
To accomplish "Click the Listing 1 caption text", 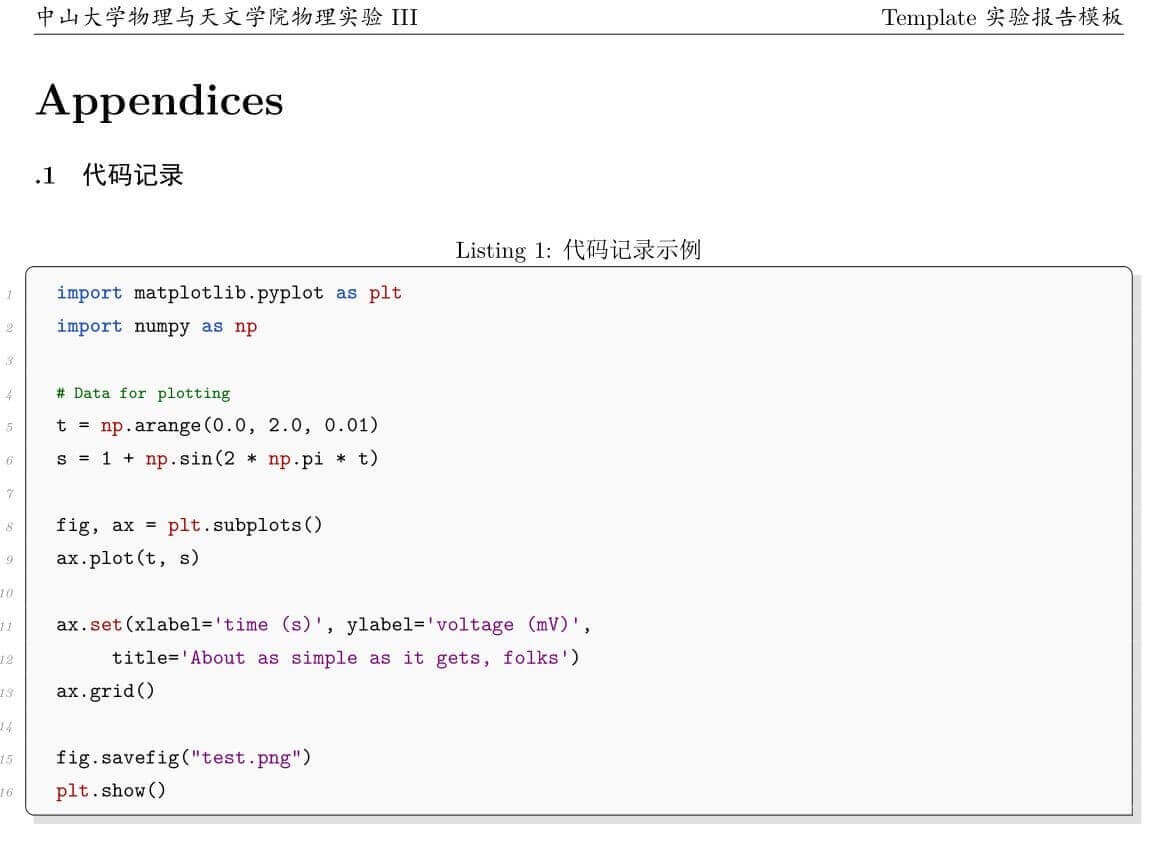I will click(x=578, y=250).
